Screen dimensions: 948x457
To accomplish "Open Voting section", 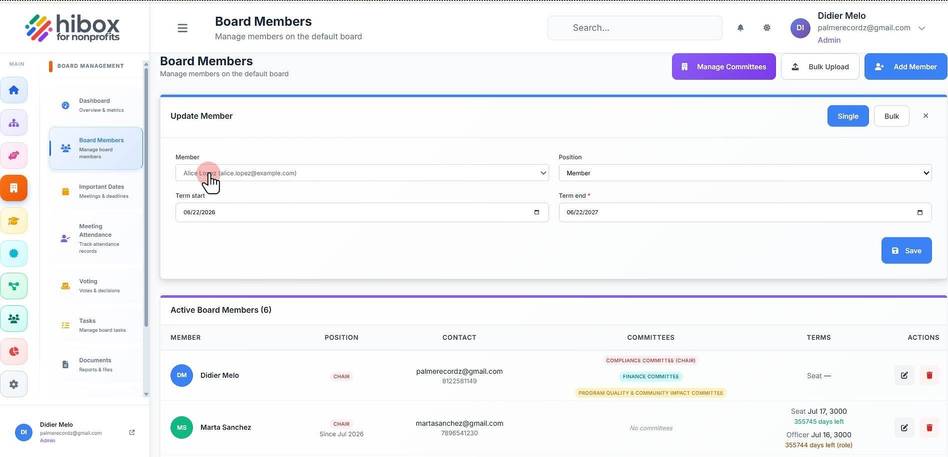I will pos(96,285).
